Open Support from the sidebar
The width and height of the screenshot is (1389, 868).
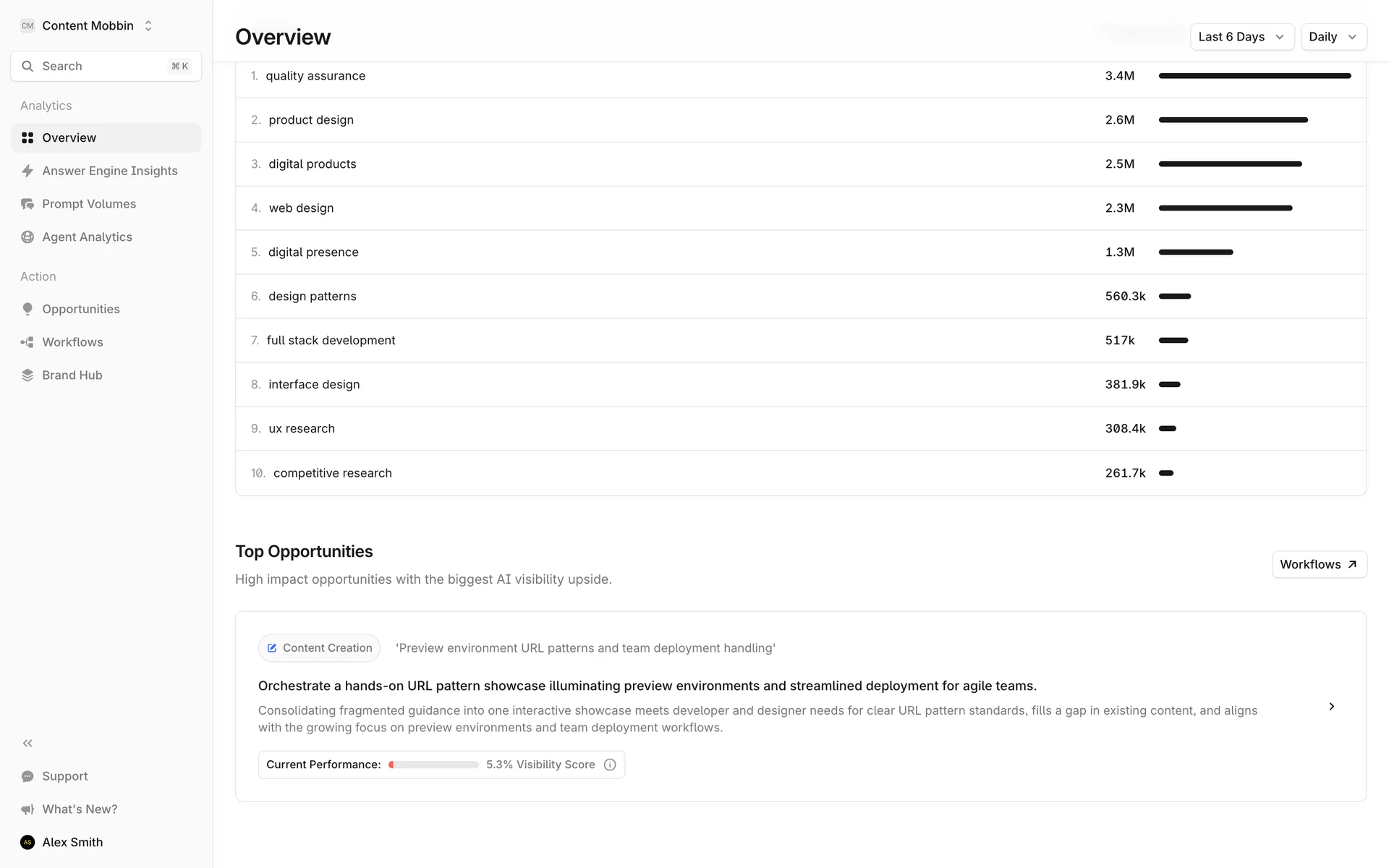coord(64,776)
